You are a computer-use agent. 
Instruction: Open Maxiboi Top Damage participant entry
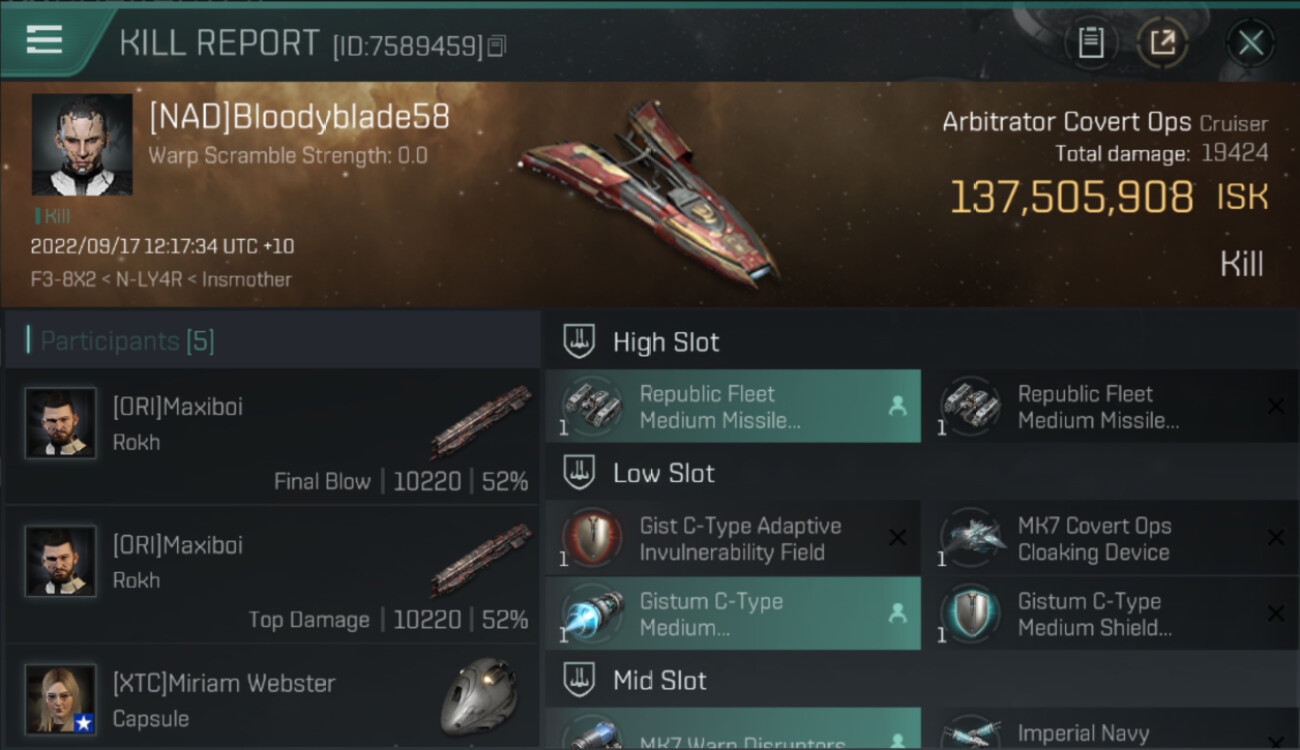pos(273,575)
